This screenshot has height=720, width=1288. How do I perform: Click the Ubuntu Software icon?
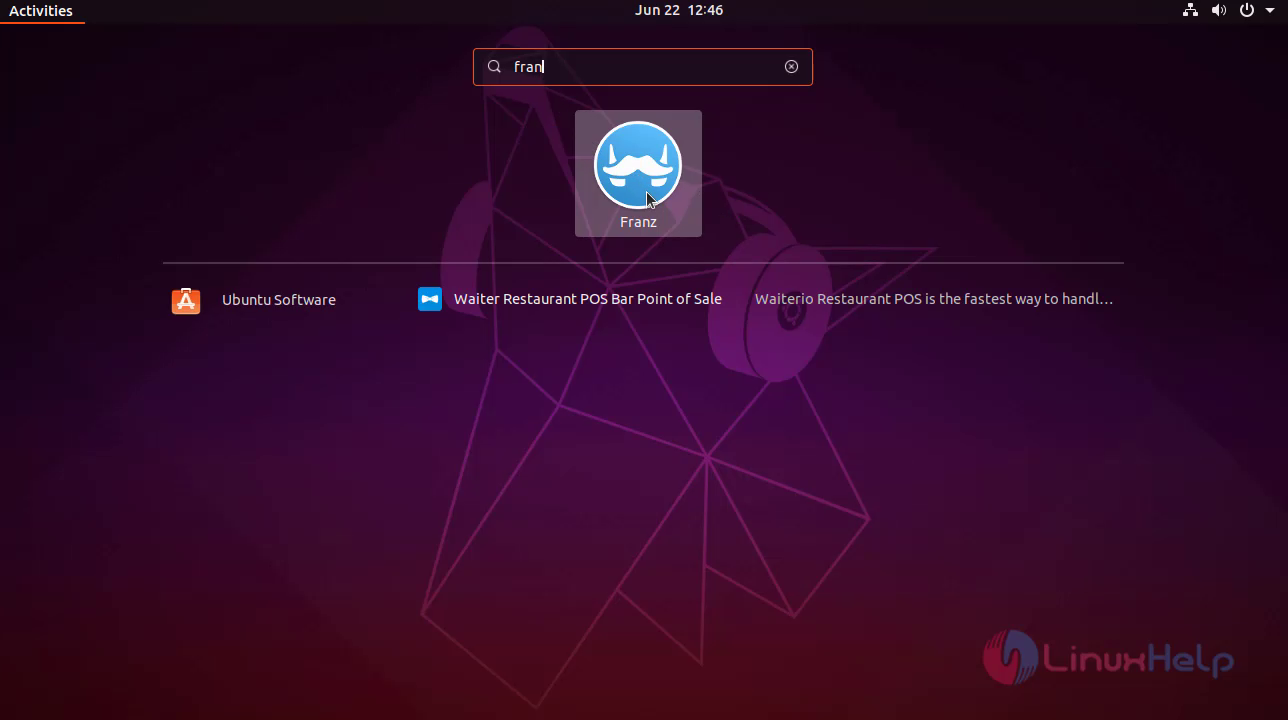click(186, 300)
